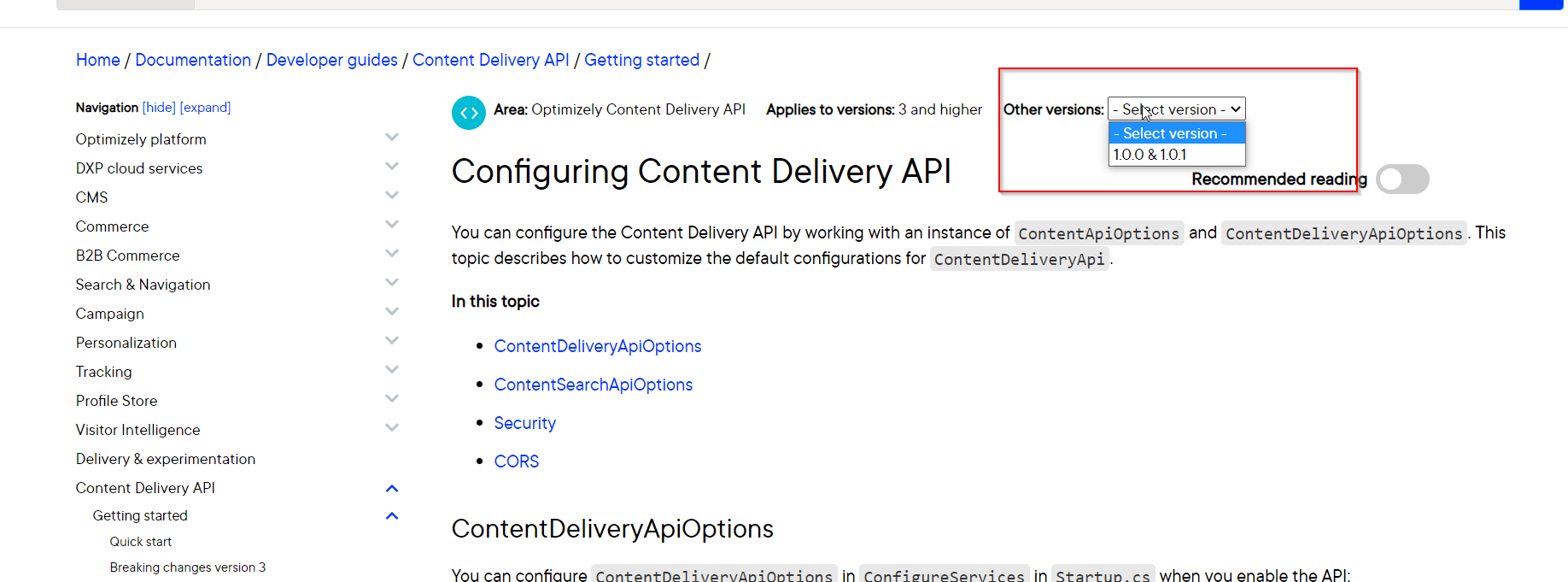The height and width of the screenshot is (582, 1568).
Task: Hide the navigation panel
Action: 159,108
